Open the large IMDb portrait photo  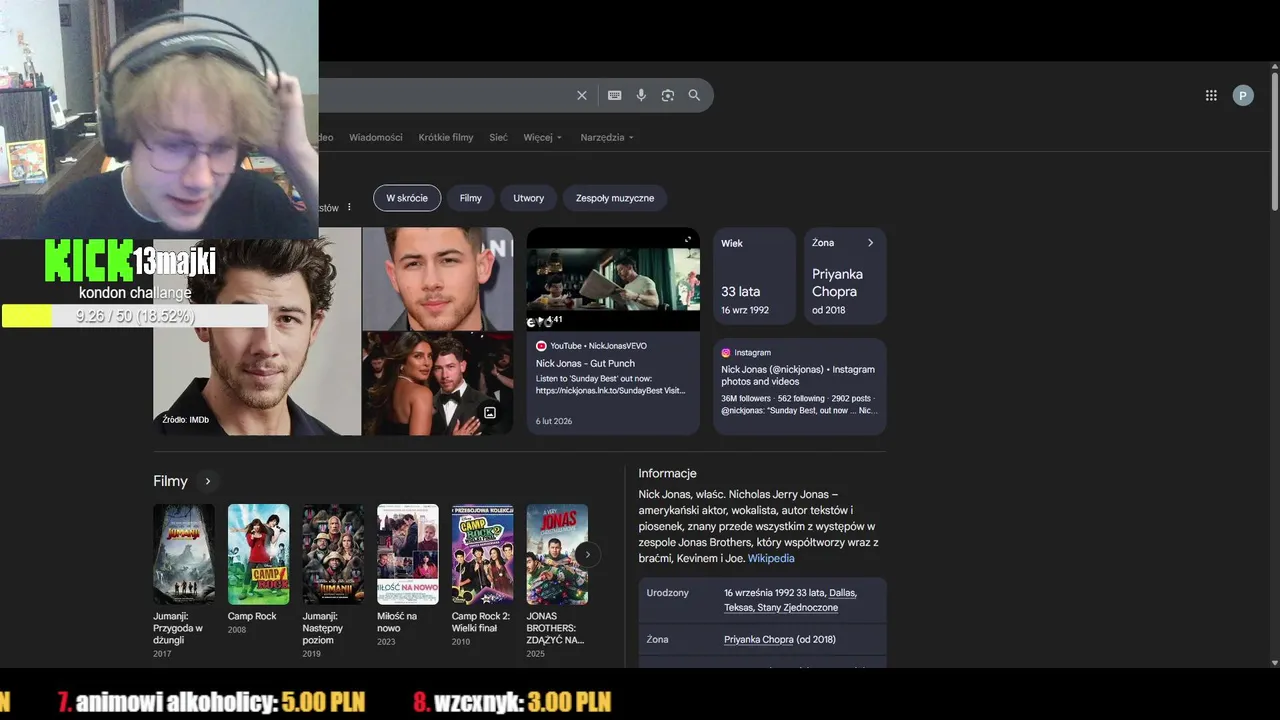pyautogui.click(x=257, y=331)
